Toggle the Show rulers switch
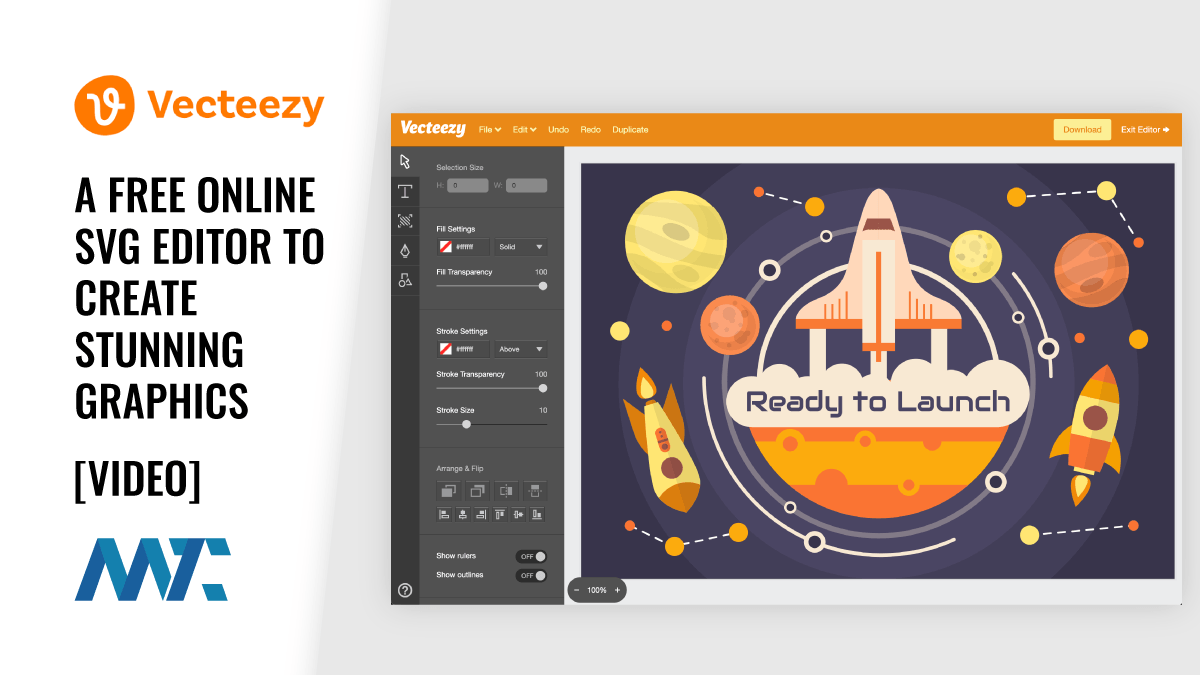The width and height of the screenshot is (1200, 675). (531, 556)
